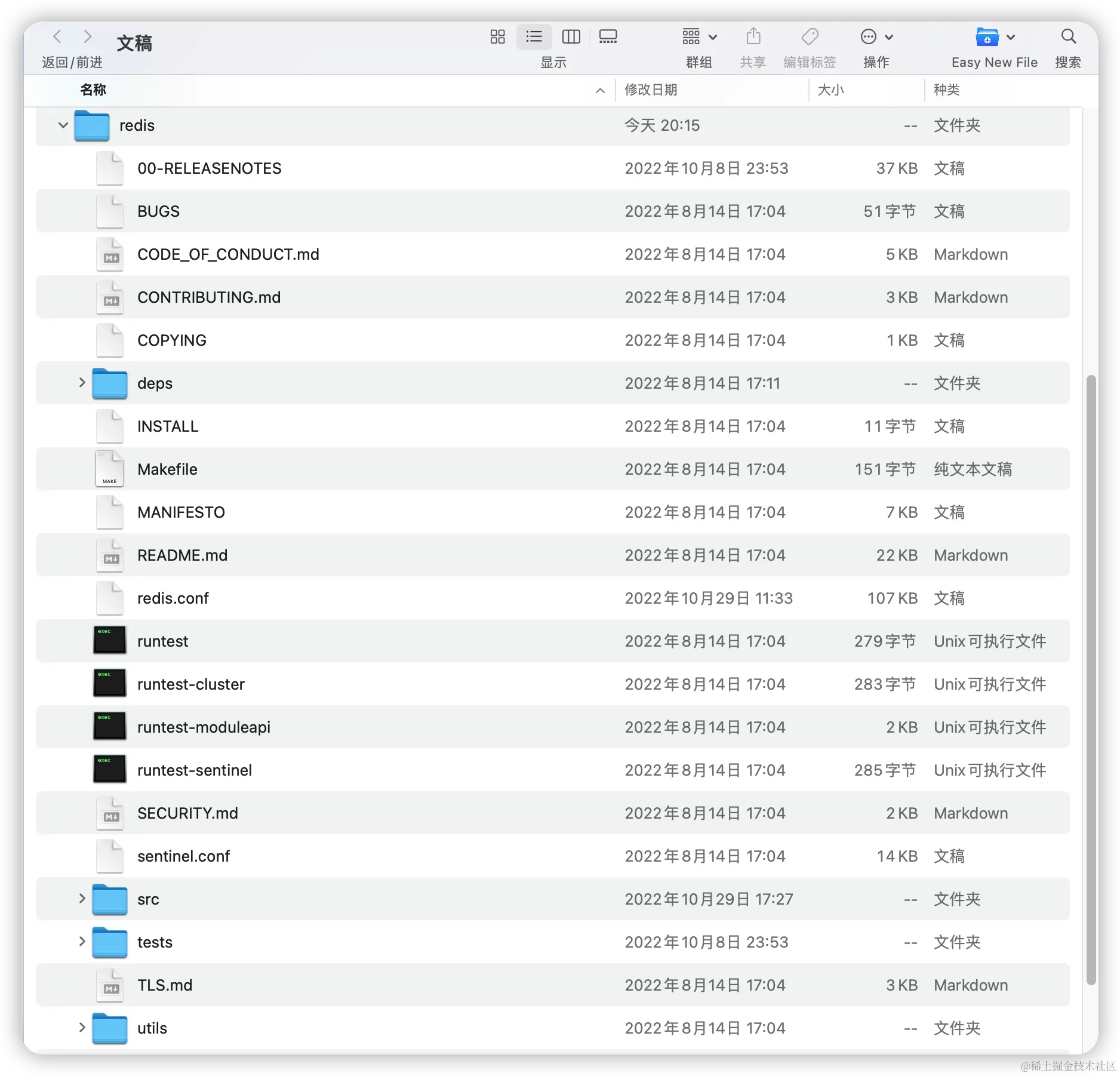Open the 操作 action menu
The image size is (1120, 1076).
point(876,37)
